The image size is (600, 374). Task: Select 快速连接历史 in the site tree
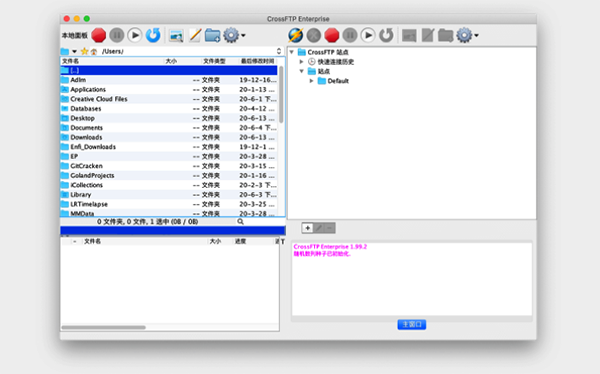tap(331, 62)
